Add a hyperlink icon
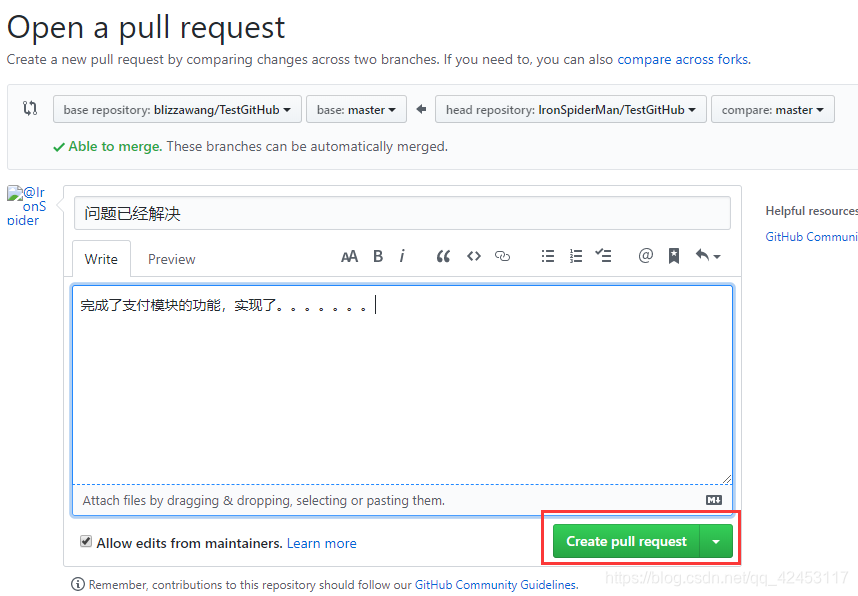 [x=502, y=256]
